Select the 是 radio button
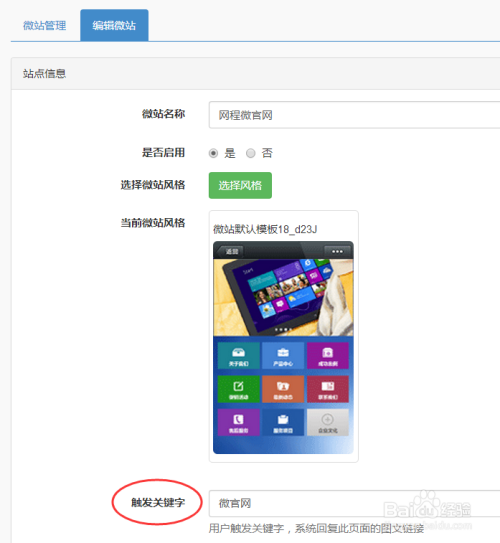The height and width of the screenshot is (543, 500). (x=213, y=153)
